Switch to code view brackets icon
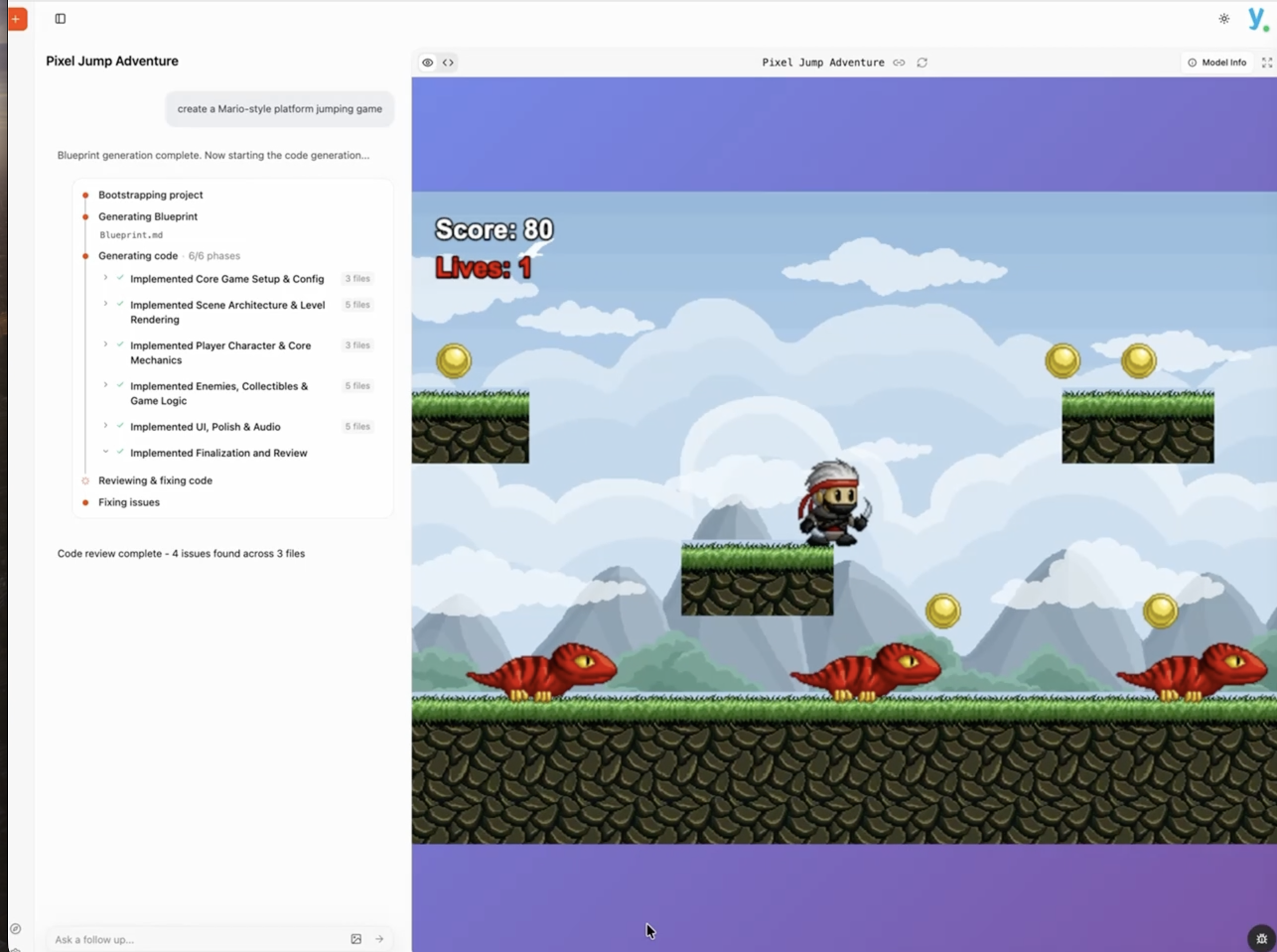Screen dimensions: 1277x952 click(x=448, y=62)
